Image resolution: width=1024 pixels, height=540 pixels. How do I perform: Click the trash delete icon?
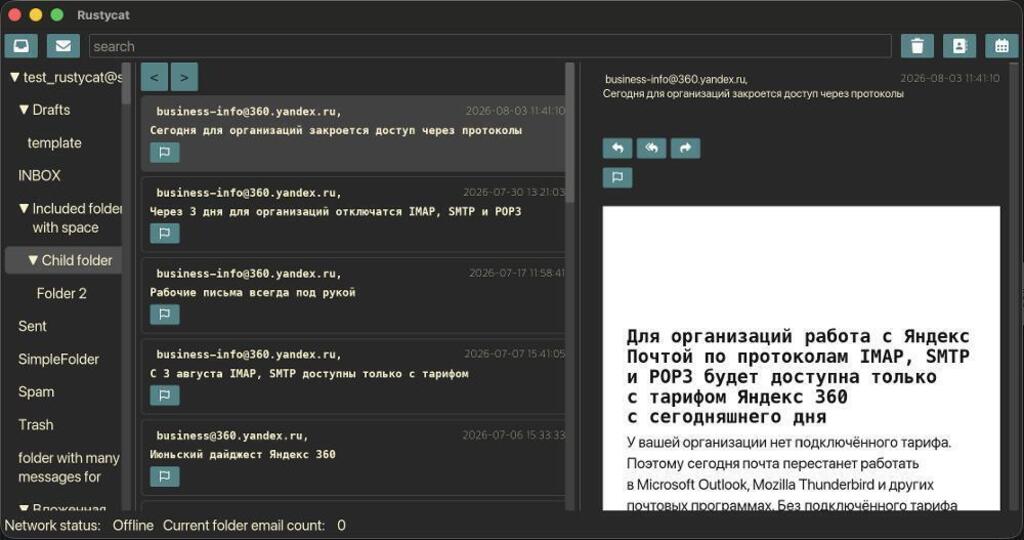click(917, 46)
